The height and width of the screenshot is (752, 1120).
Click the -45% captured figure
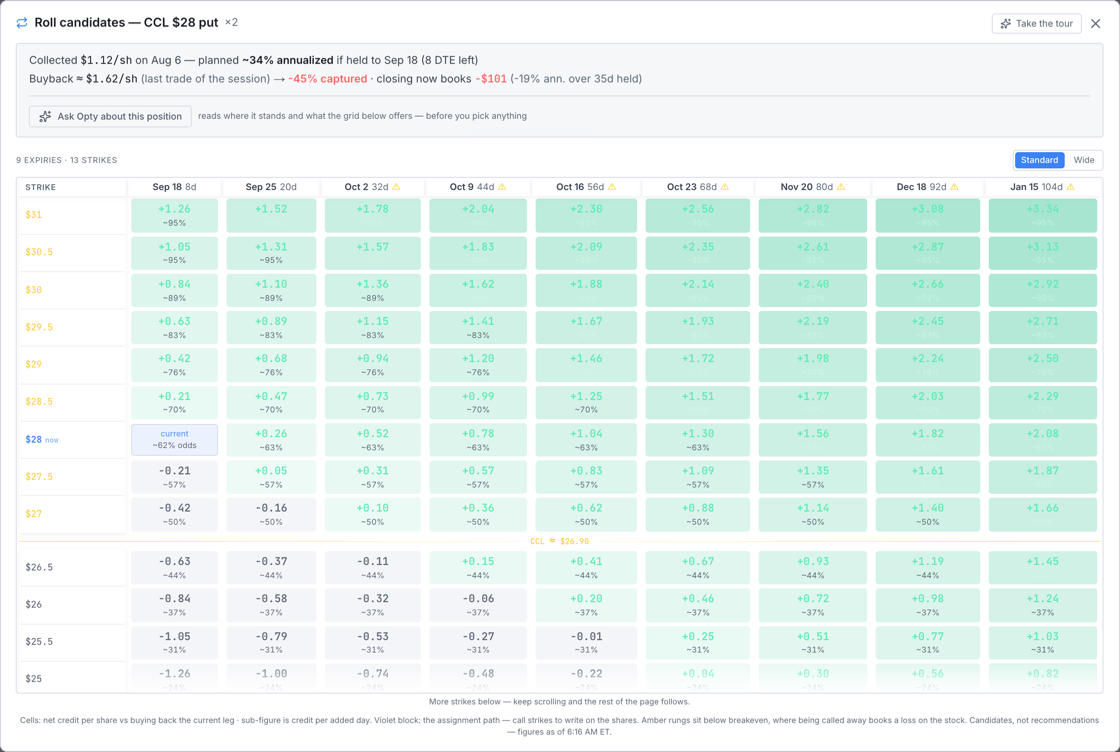click(328, 79)
